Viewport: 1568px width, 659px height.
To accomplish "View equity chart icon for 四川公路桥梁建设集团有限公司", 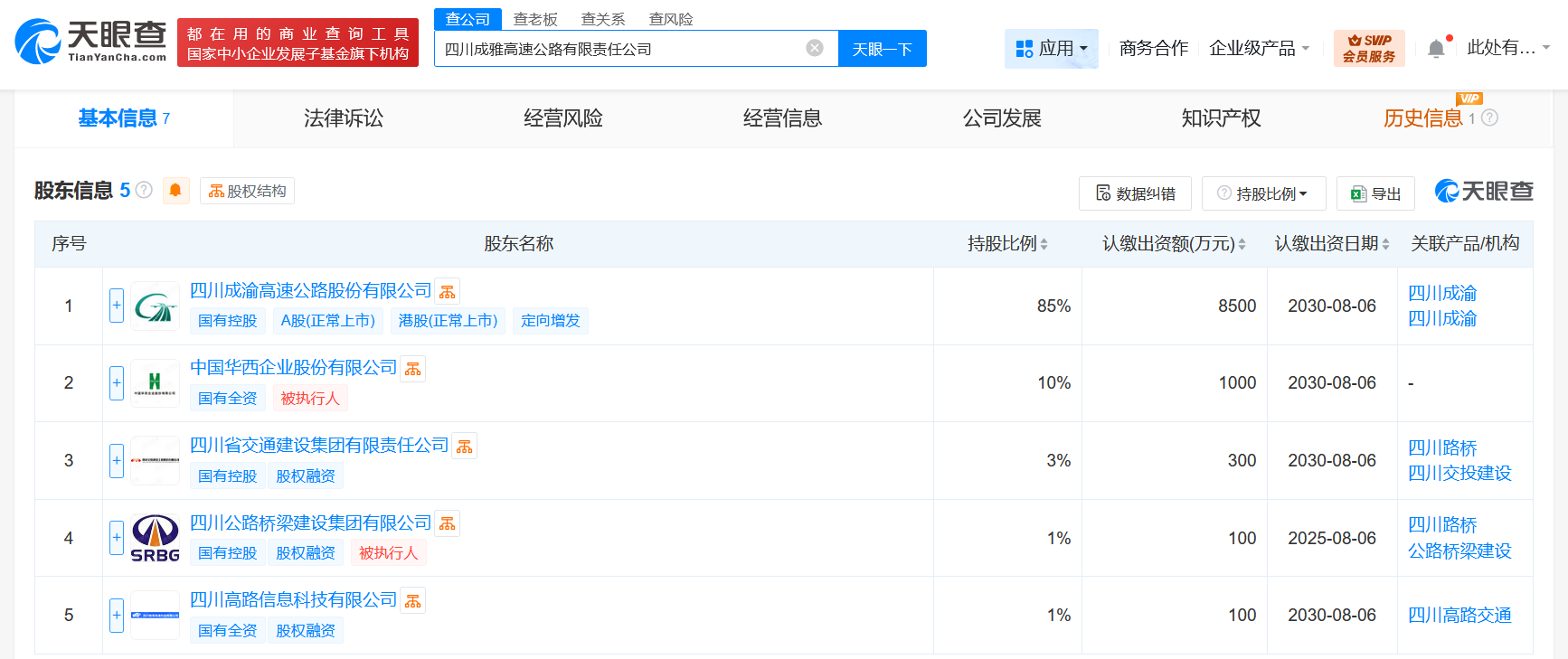I will pyautogui.click(x=448, y=523).
